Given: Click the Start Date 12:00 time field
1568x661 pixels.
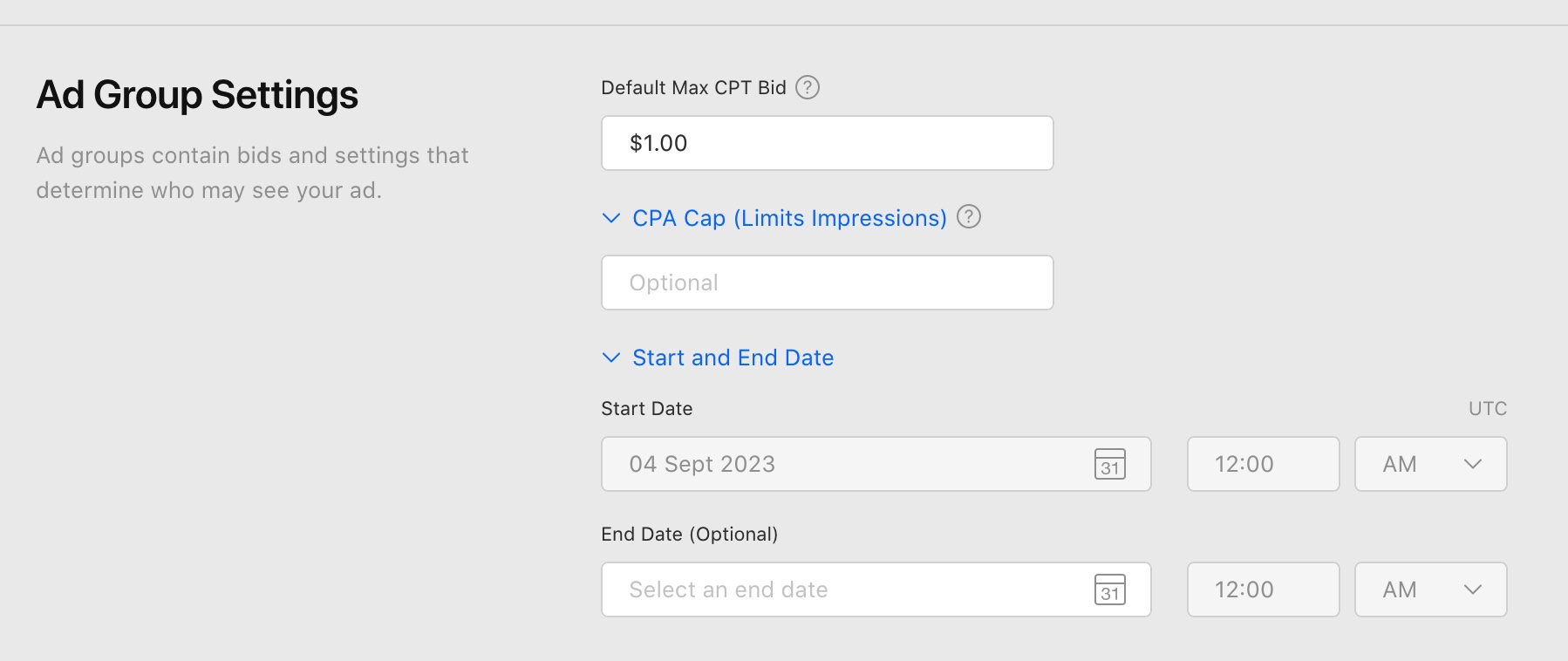Looking at the screenshot, I should 1264,464.
